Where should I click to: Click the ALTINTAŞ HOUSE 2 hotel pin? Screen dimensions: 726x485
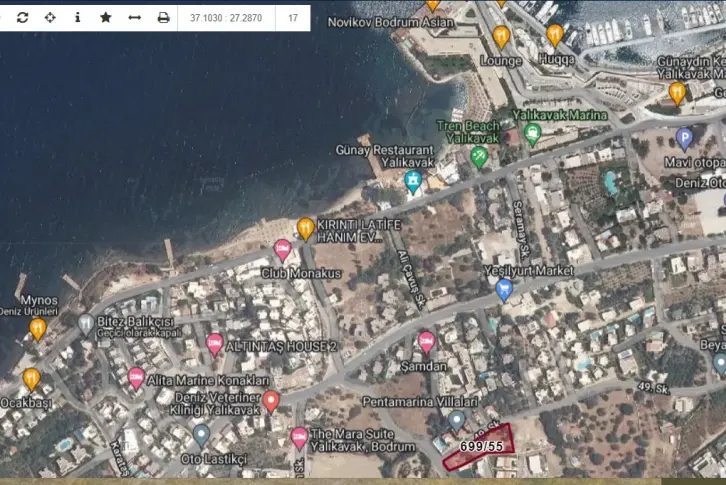(x=215, y=345)
